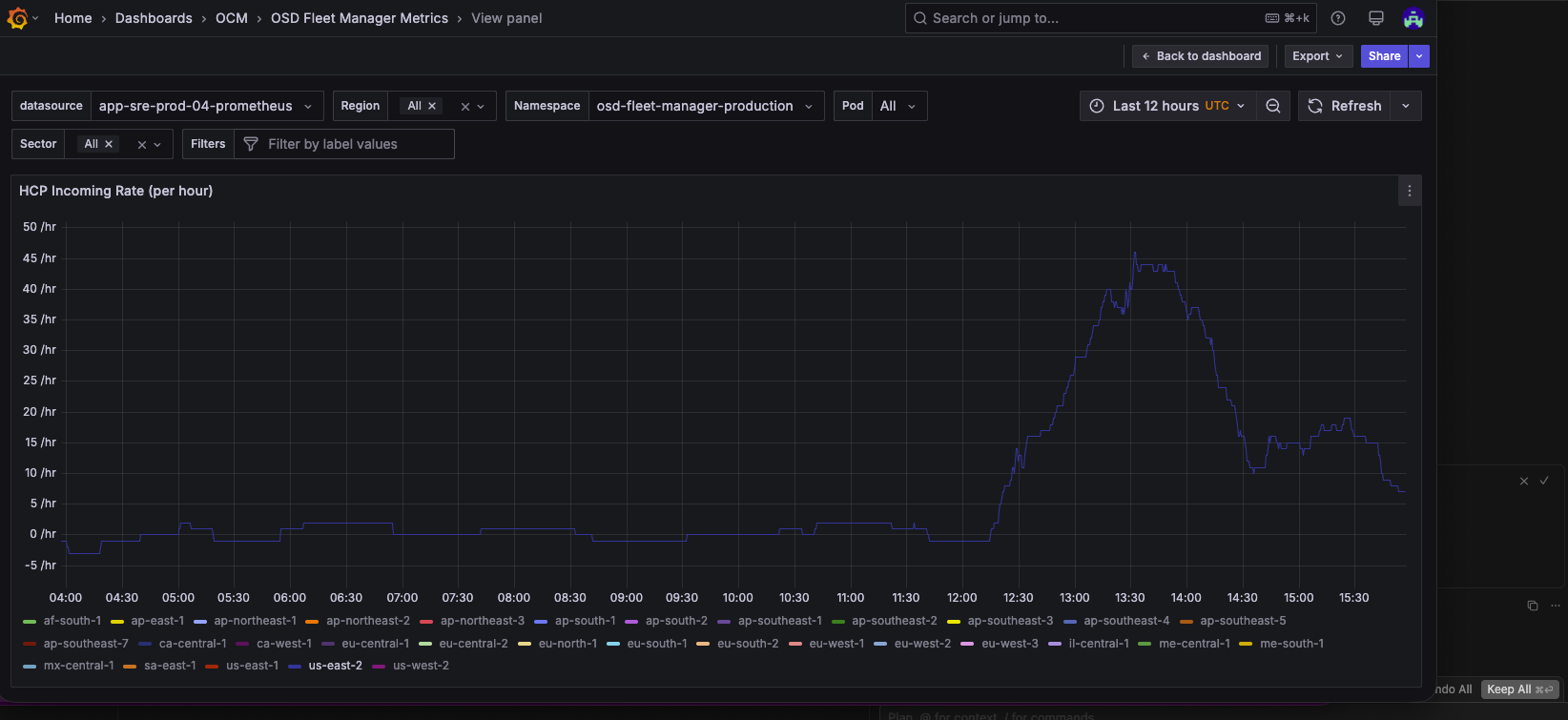Expand the refresh interval dropdown arrow
Image resolution: width=1568 pixels, height=720 pixels.
click(1405, 106)
